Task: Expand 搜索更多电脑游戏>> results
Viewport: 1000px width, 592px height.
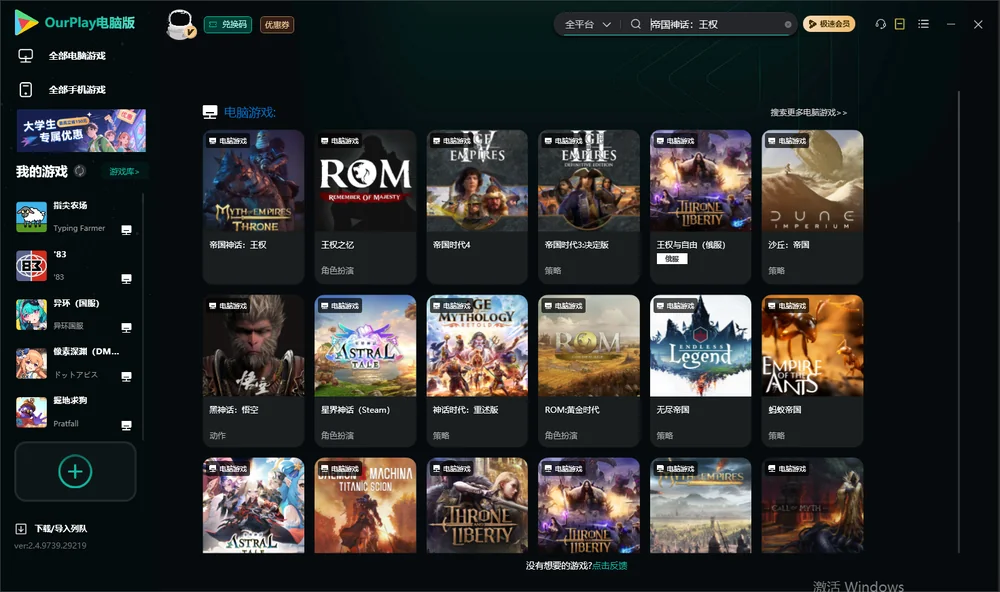Action: (808, 112)
